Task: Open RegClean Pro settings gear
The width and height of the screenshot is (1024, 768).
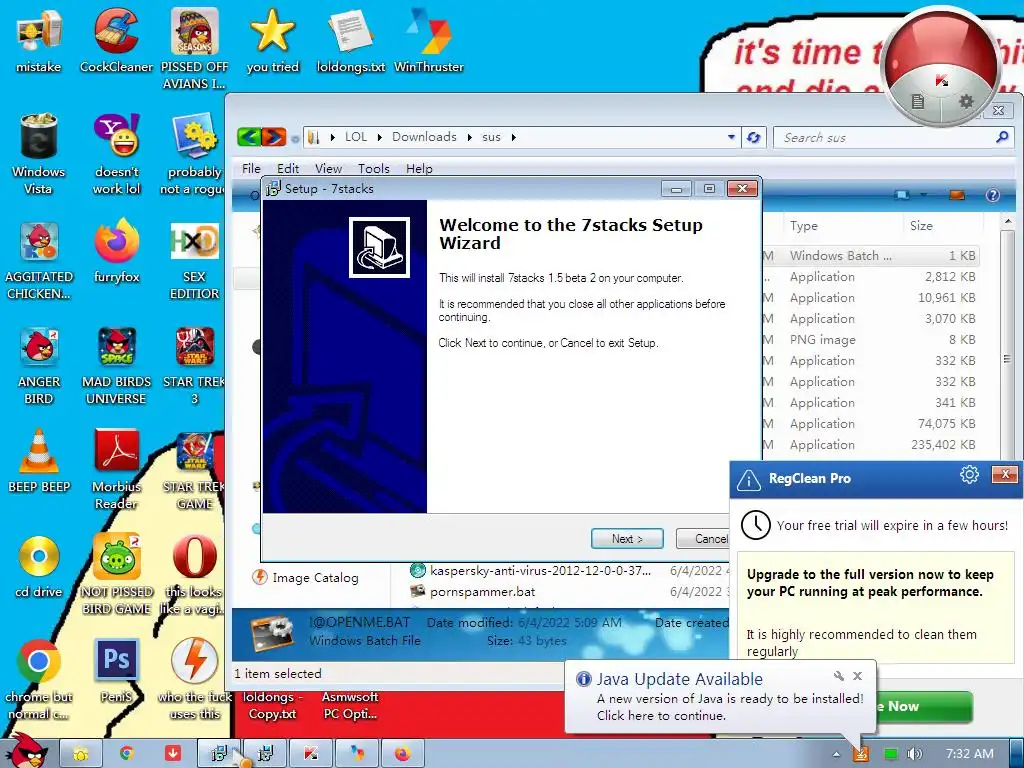Action: 969,475
